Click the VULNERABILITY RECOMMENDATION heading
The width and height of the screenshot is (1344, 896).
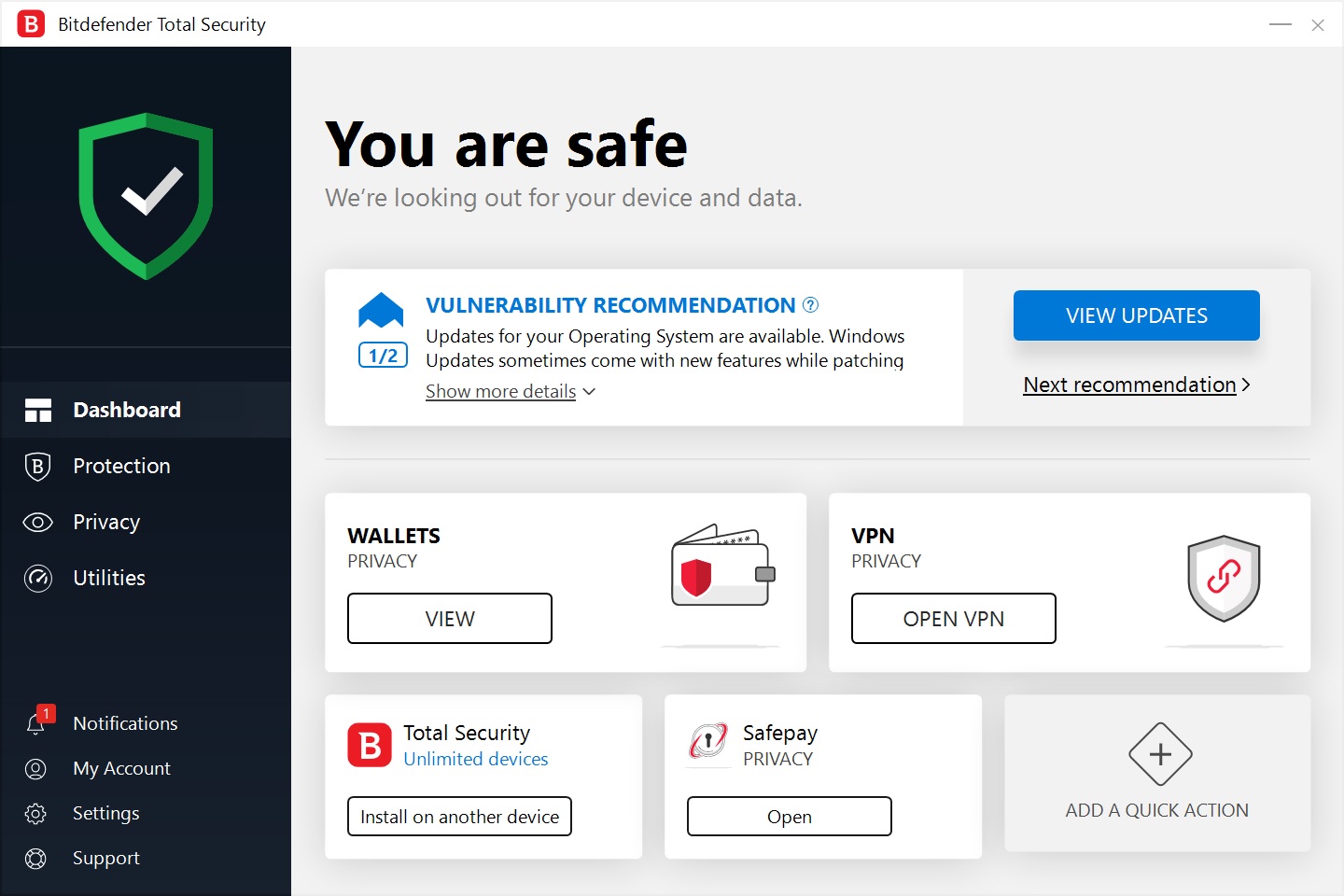point(610,305)
